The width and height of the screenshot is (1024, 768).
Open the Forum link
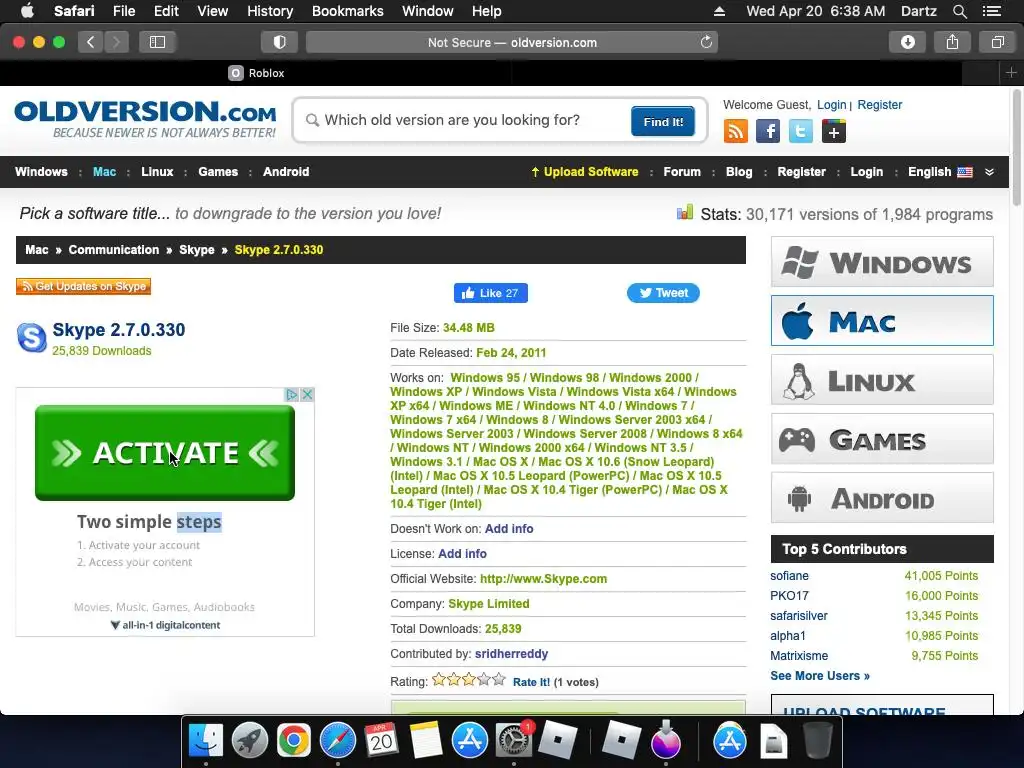tap(682, 172)
